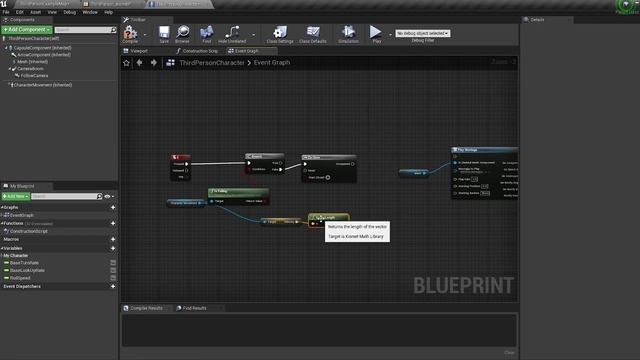Add a new variable with the Variables plus icon
Screen dimensions: 640x360
pyautogui.click(x=113, y=248)
